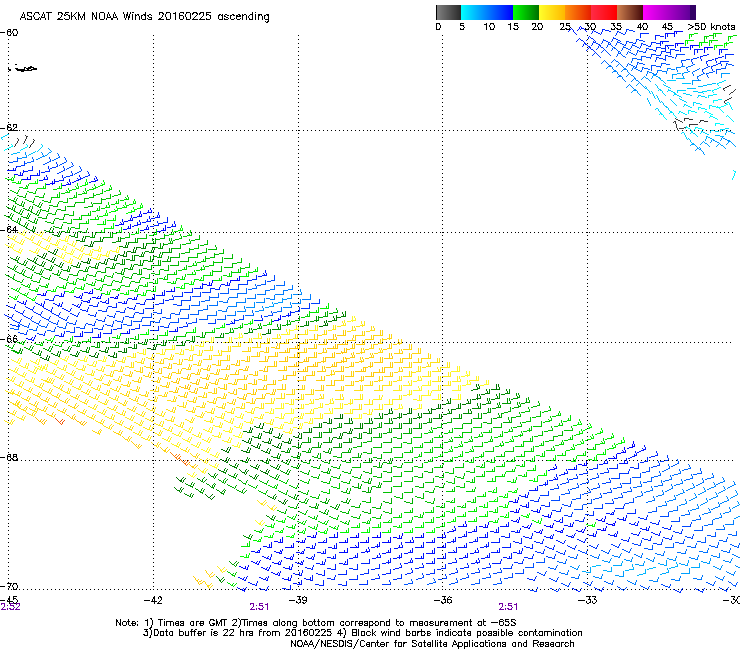Pick the green 15–20 knots color segment
This screenshot has width=740, height=650.
click(x=526, y=12)
